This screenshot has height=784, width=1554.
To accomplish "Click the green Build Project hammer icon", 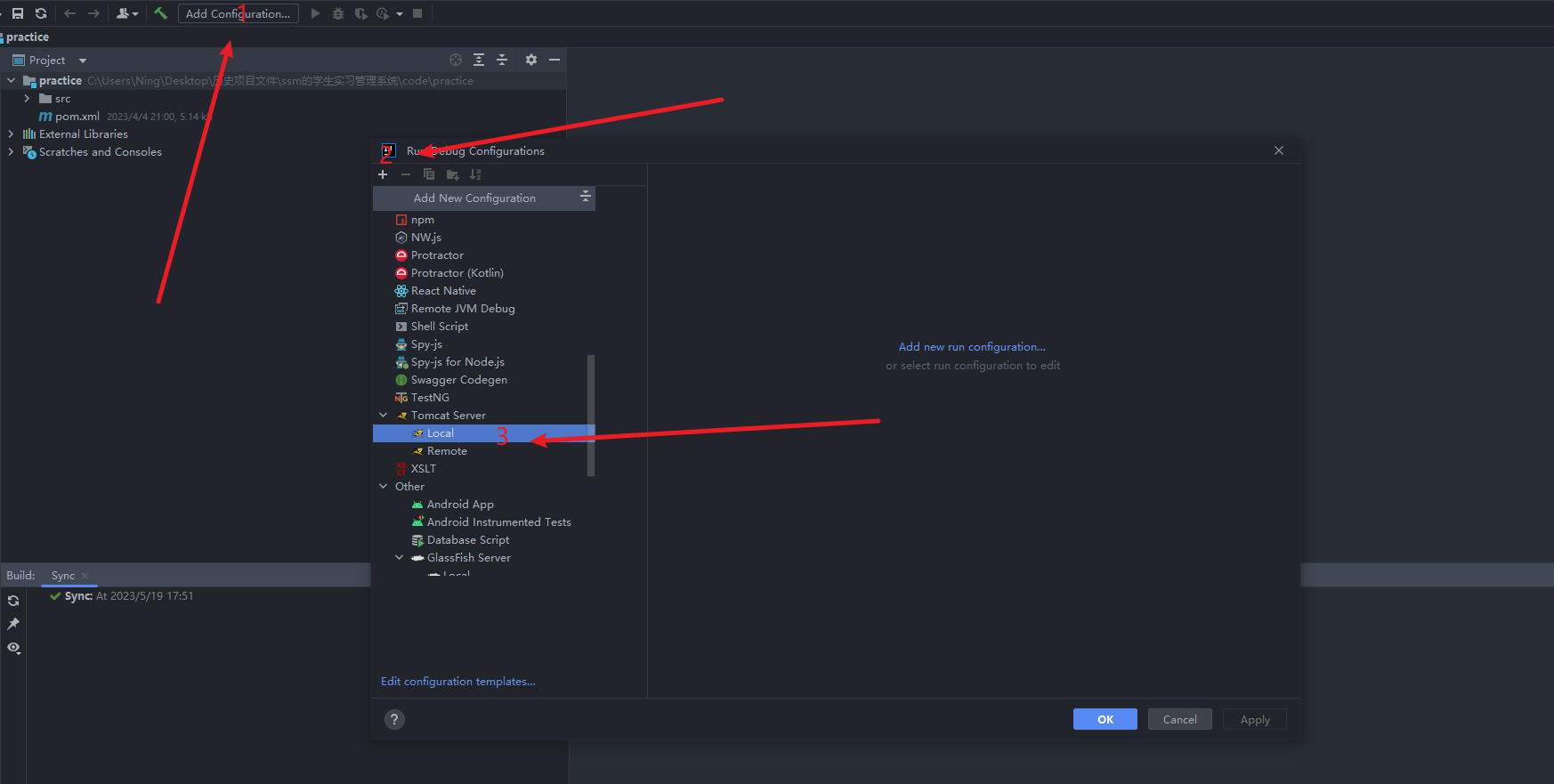I will 160,13.
